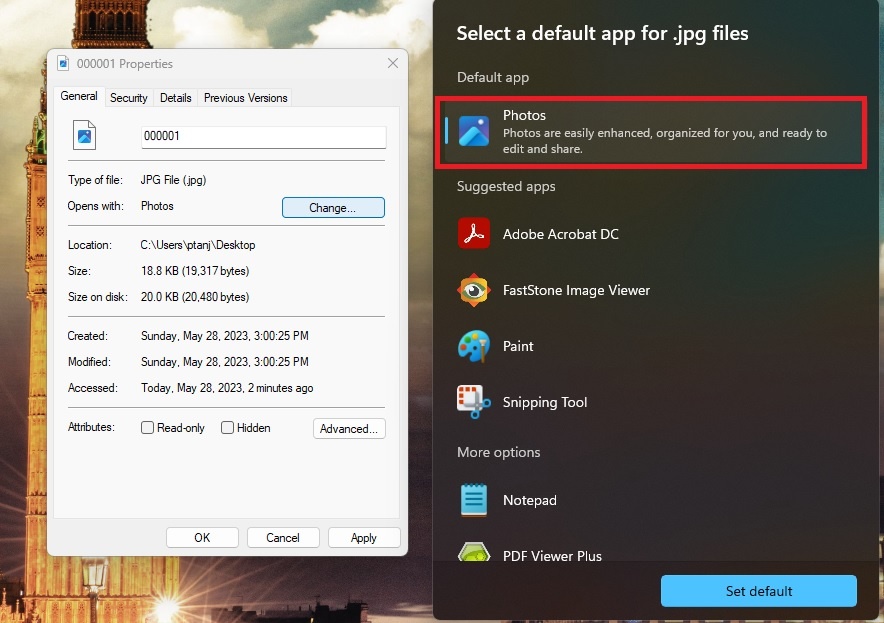Click Apply in Properties dialog
This screenshot has width=884, height=623.
(x=364, y=538)
